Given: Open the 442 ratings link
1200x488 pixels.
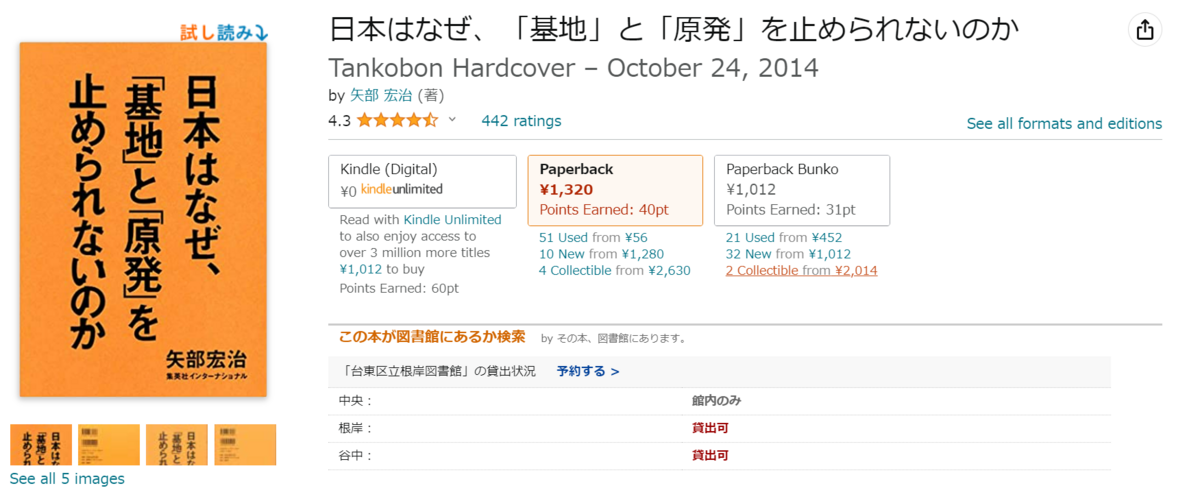Looking at the screenshot, I should [x=521, y=121].
